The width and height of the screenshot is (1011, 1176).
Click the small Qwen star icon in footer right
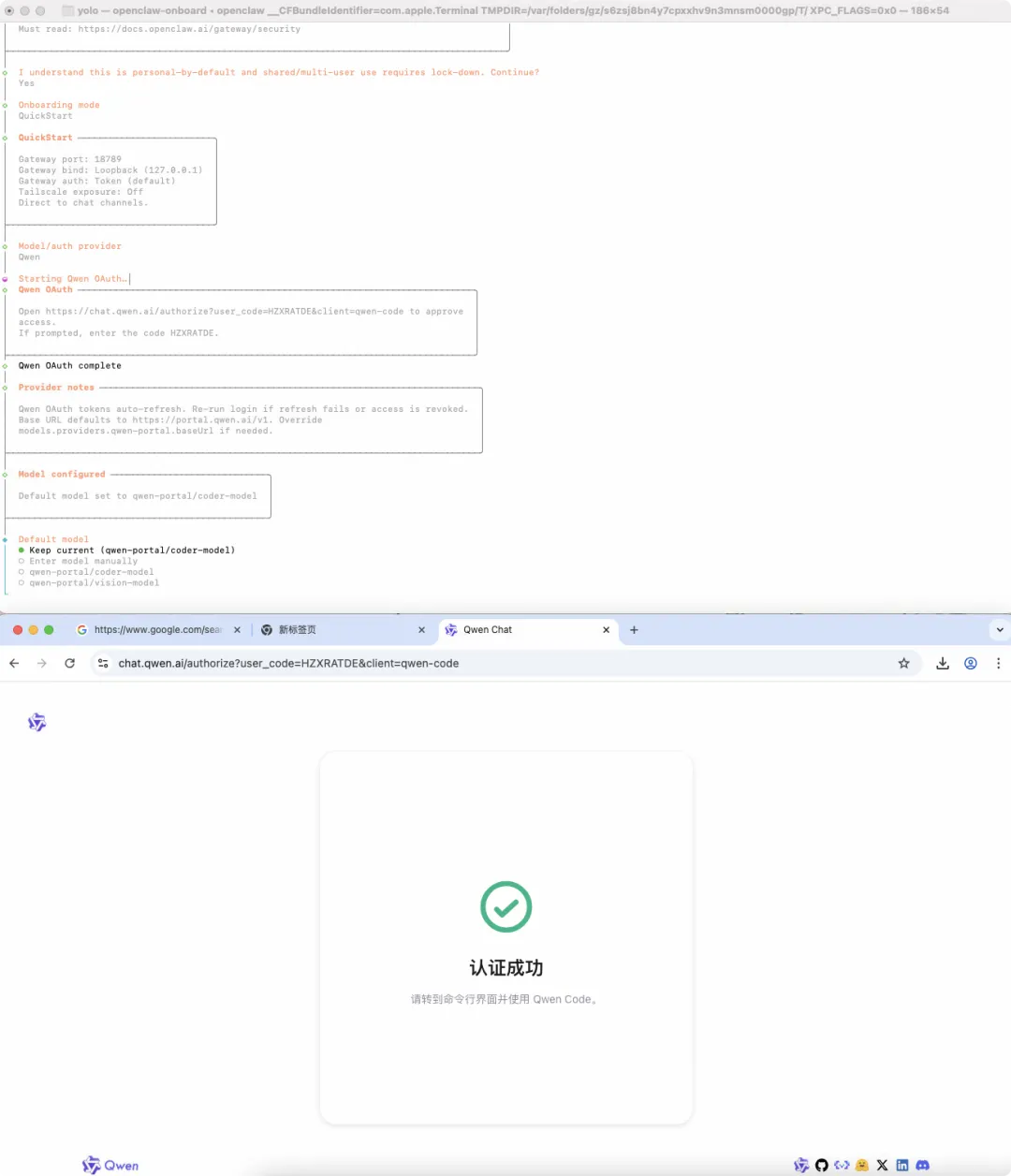tap(801, 1166)
